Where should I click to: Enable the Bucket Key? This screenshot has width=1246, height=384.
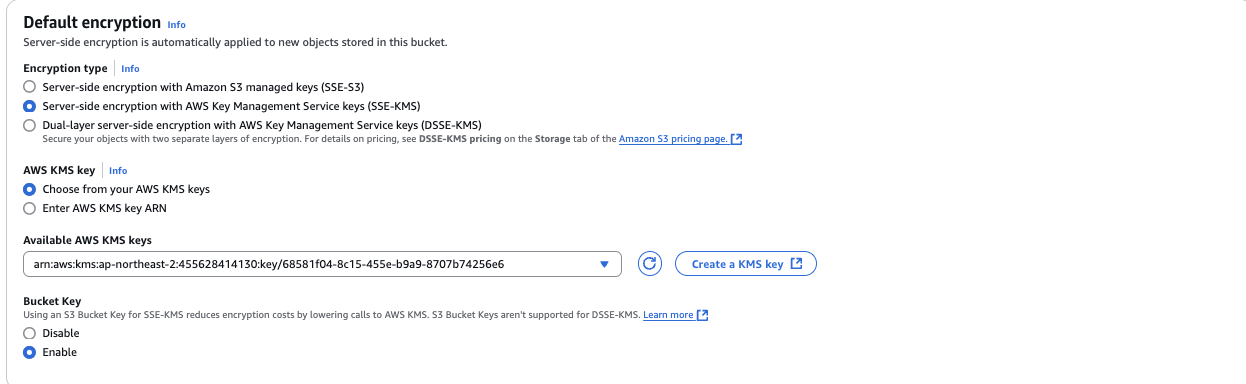[29, 352]
